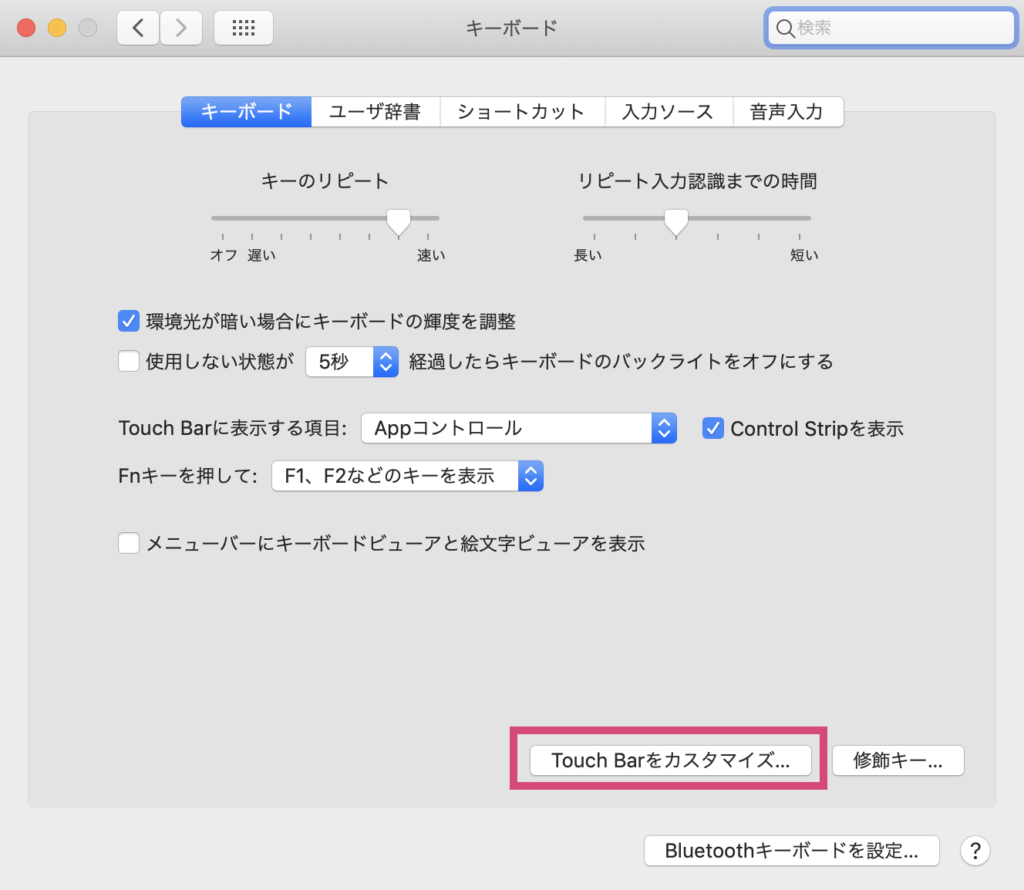Go forward with the right chevron button
1024x890 pixels.
pyautogui.click(x=181, y=27)
